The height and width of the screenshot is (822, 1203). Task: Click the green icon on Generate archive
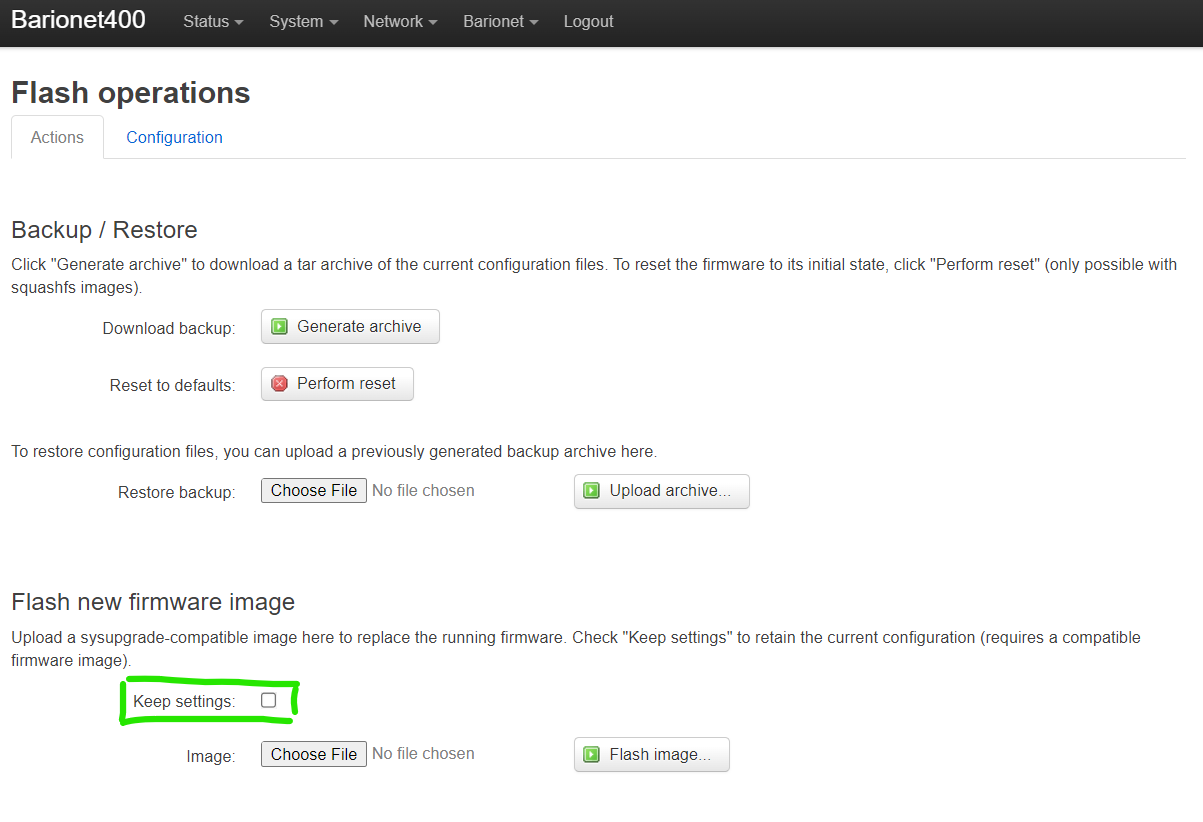pyautogui.click(x=280, y=327)
